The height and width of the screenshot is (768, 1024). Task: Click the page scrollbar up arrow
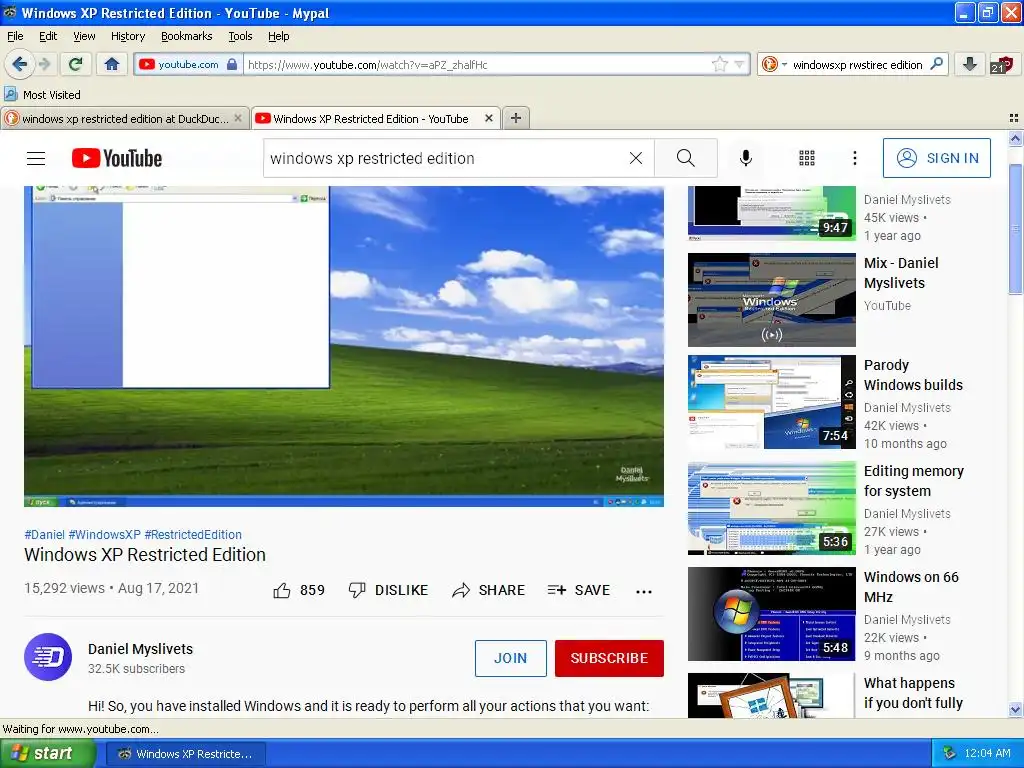pos(1015,138)
